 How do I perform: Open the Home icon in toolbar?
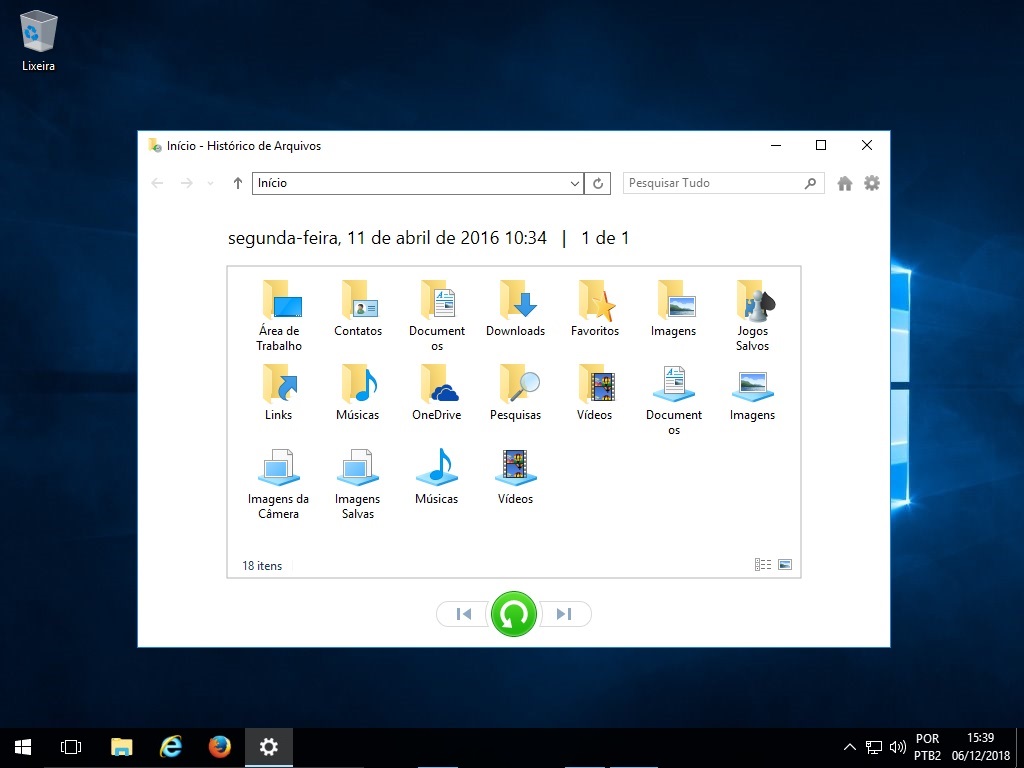tap(845, 183)
